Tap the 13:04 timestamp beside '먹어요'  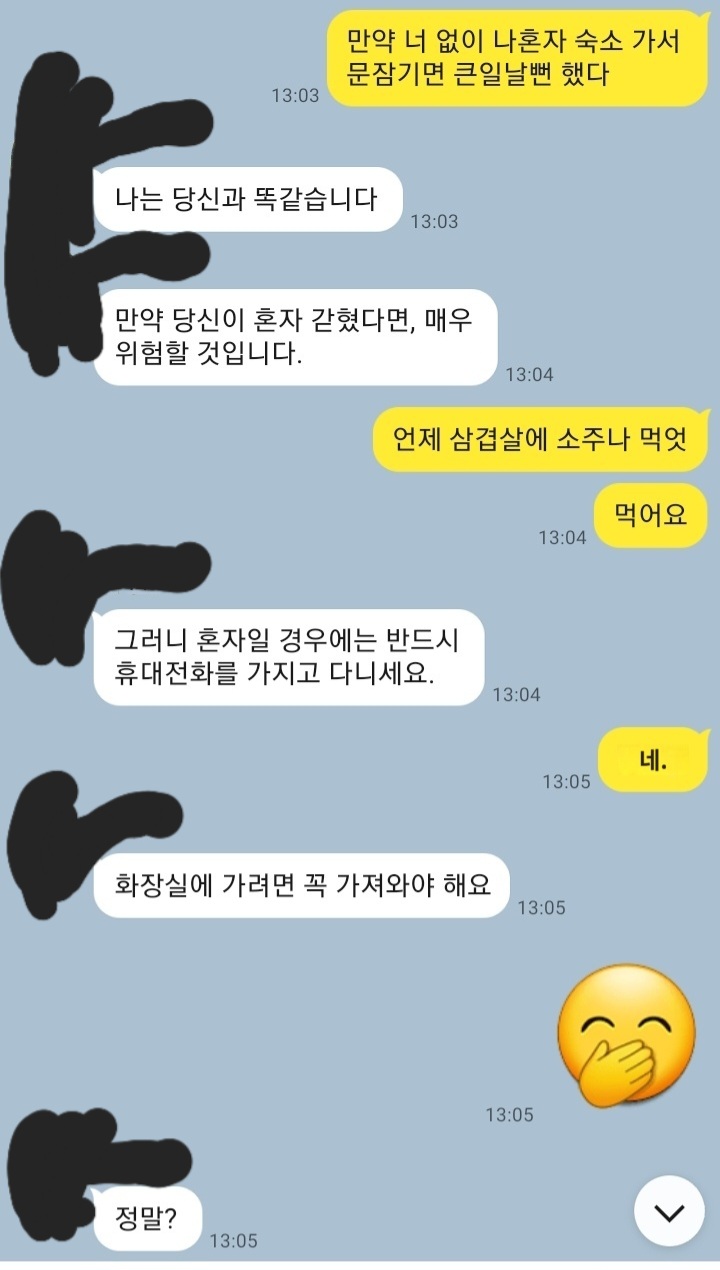point(562,537)
